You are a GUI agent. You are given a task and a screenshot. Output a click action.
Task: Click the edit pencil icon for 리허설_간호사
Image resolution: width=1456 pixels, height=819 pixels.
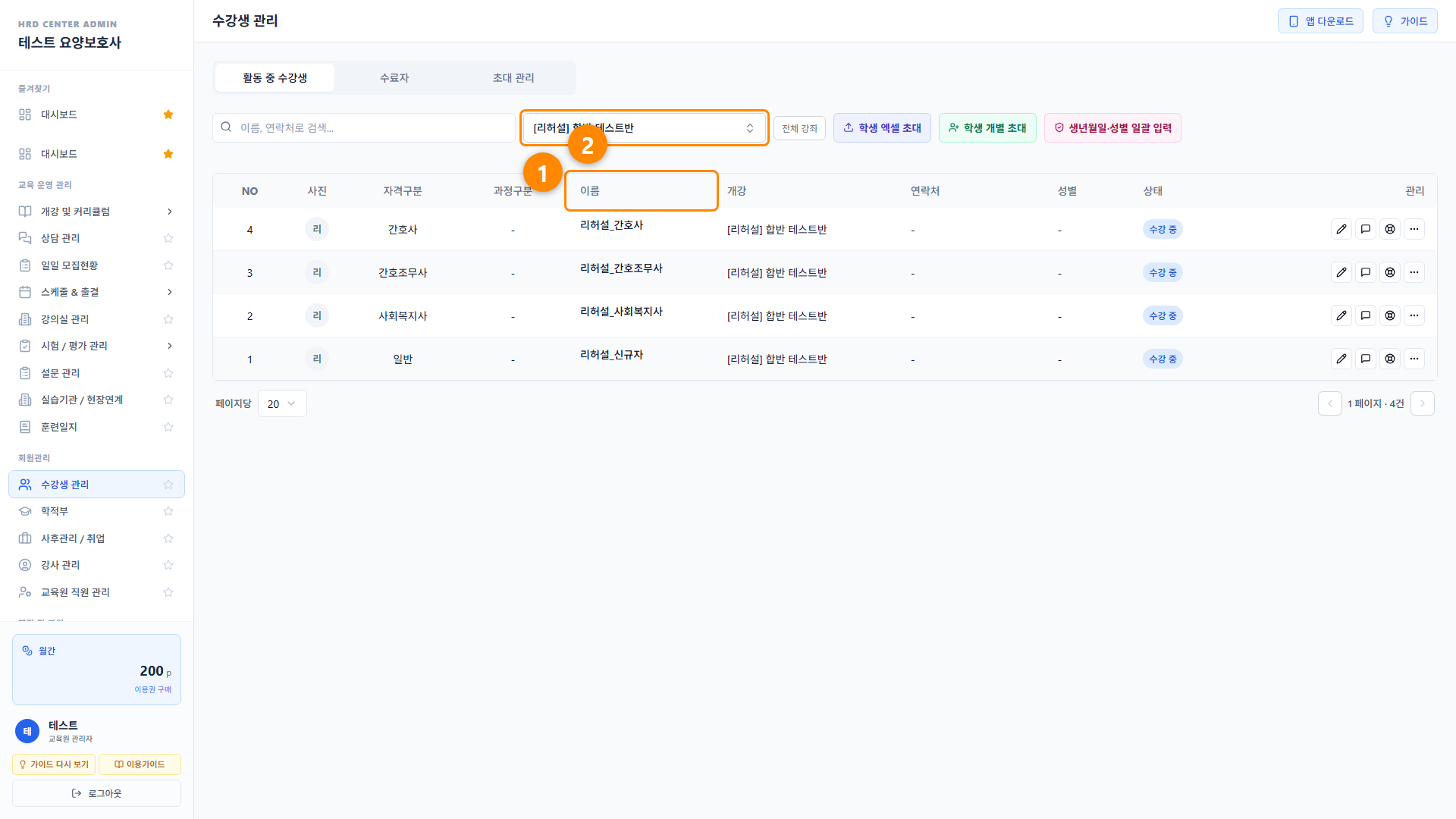(x=1341, y=229)
